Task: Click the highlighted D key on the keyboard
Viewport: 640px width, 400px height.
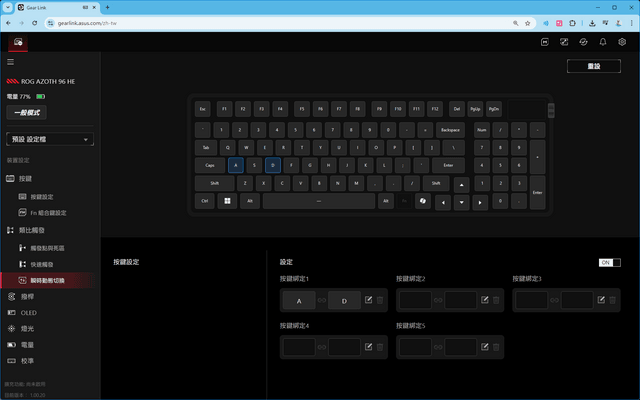Action: click(273, 165)
